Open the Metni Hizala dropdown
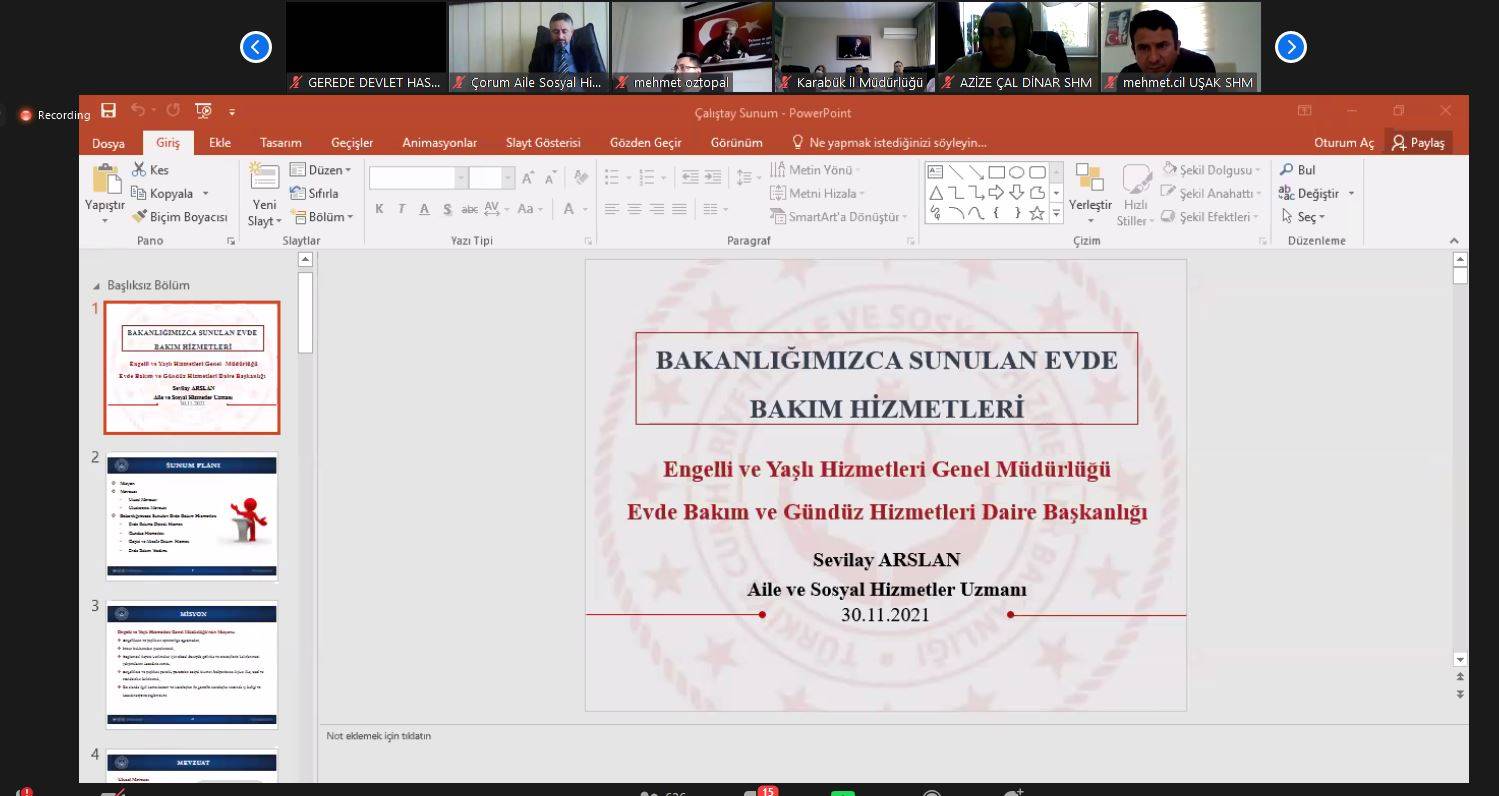This screenshot has height=796, width=1499. [x=818, y=193]
